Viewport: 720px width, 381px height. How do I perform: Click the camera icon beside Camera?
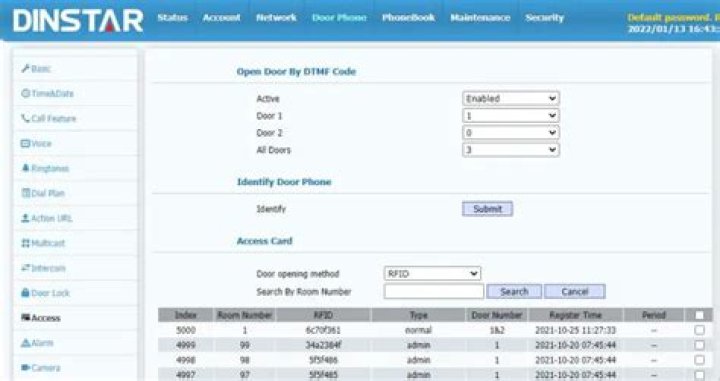tap(26, 367)
